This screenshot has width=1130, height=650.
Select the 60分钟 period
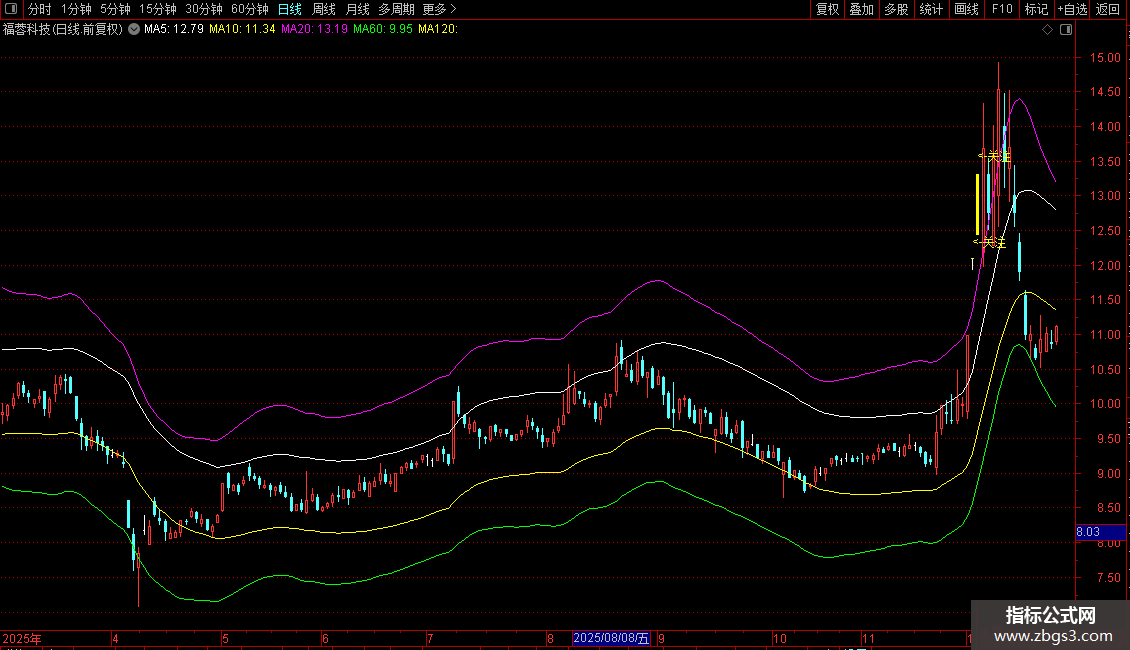[250, 9]
